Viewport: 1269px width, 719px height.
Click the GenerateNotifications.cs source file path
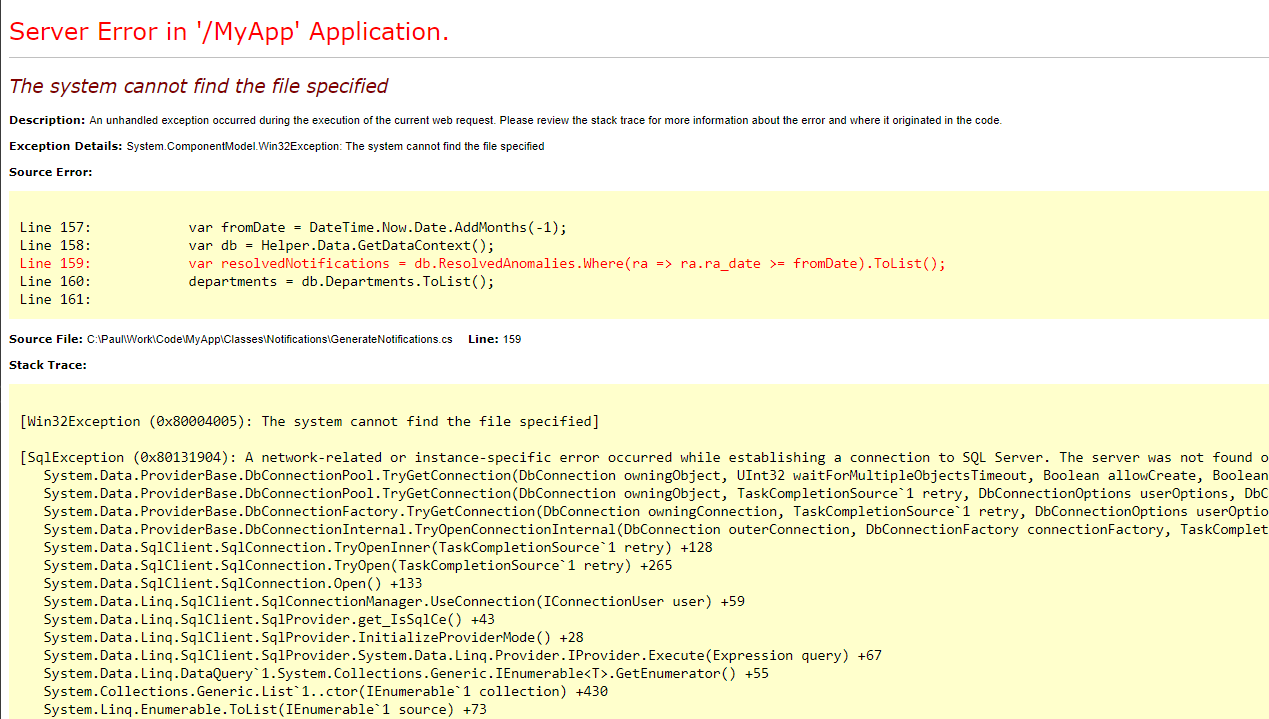(x=269, y=339)
